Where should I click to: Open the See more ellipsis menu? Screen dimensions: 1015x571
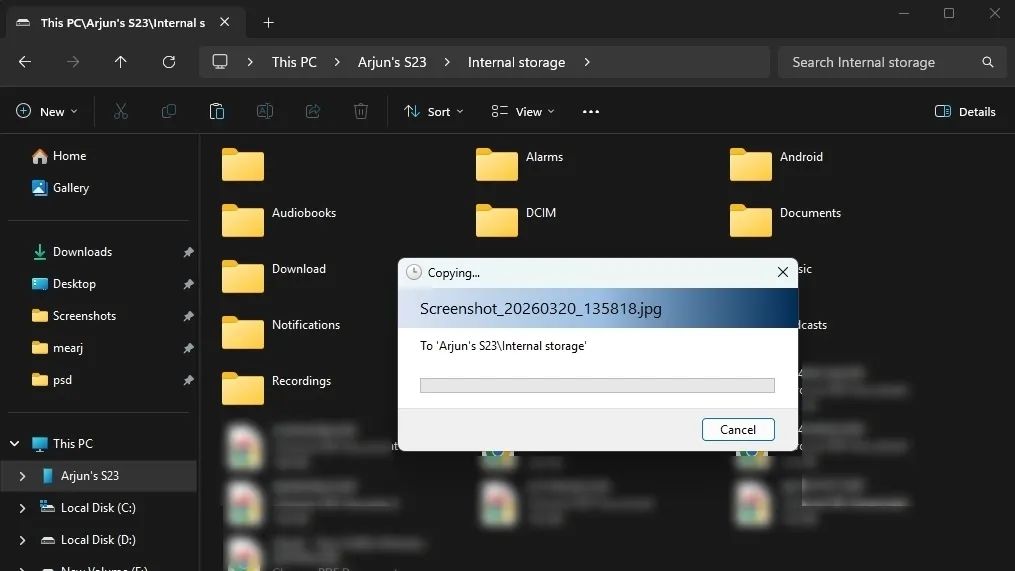click(590, 111)
